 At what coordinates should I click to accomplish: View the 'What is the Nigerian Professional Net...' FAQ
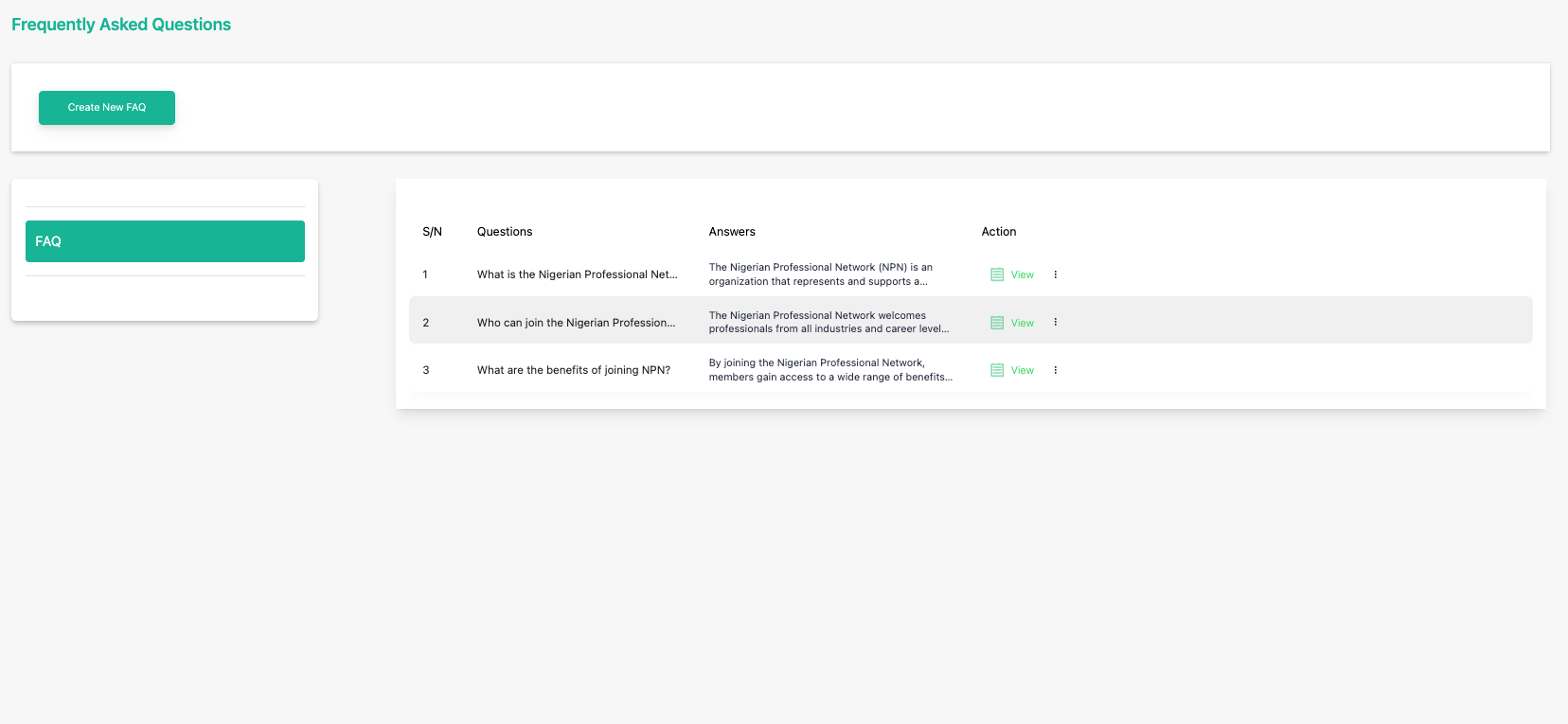click(x=1022, y=274)
